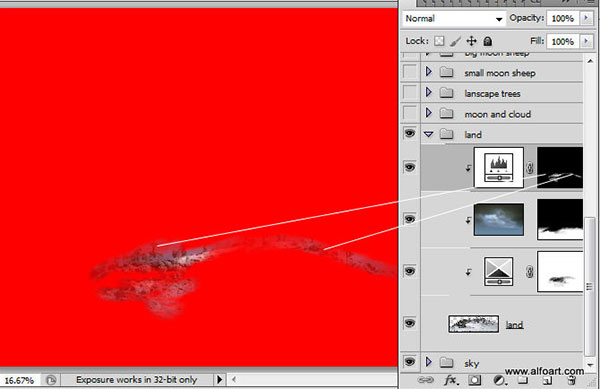Click the create new group icon
600x389 pixels.
[523, 380]
